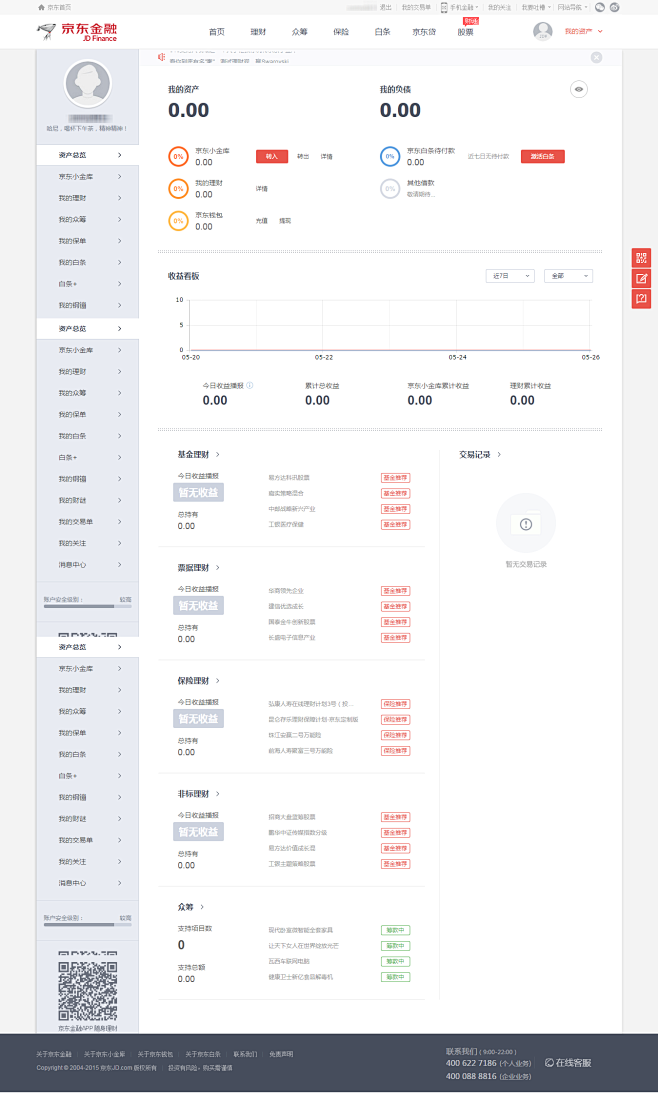The image size is (658, 1100).
Task: Open the 近7日 period dropdown
Action: pyautogui.click(x=510, y=276)
